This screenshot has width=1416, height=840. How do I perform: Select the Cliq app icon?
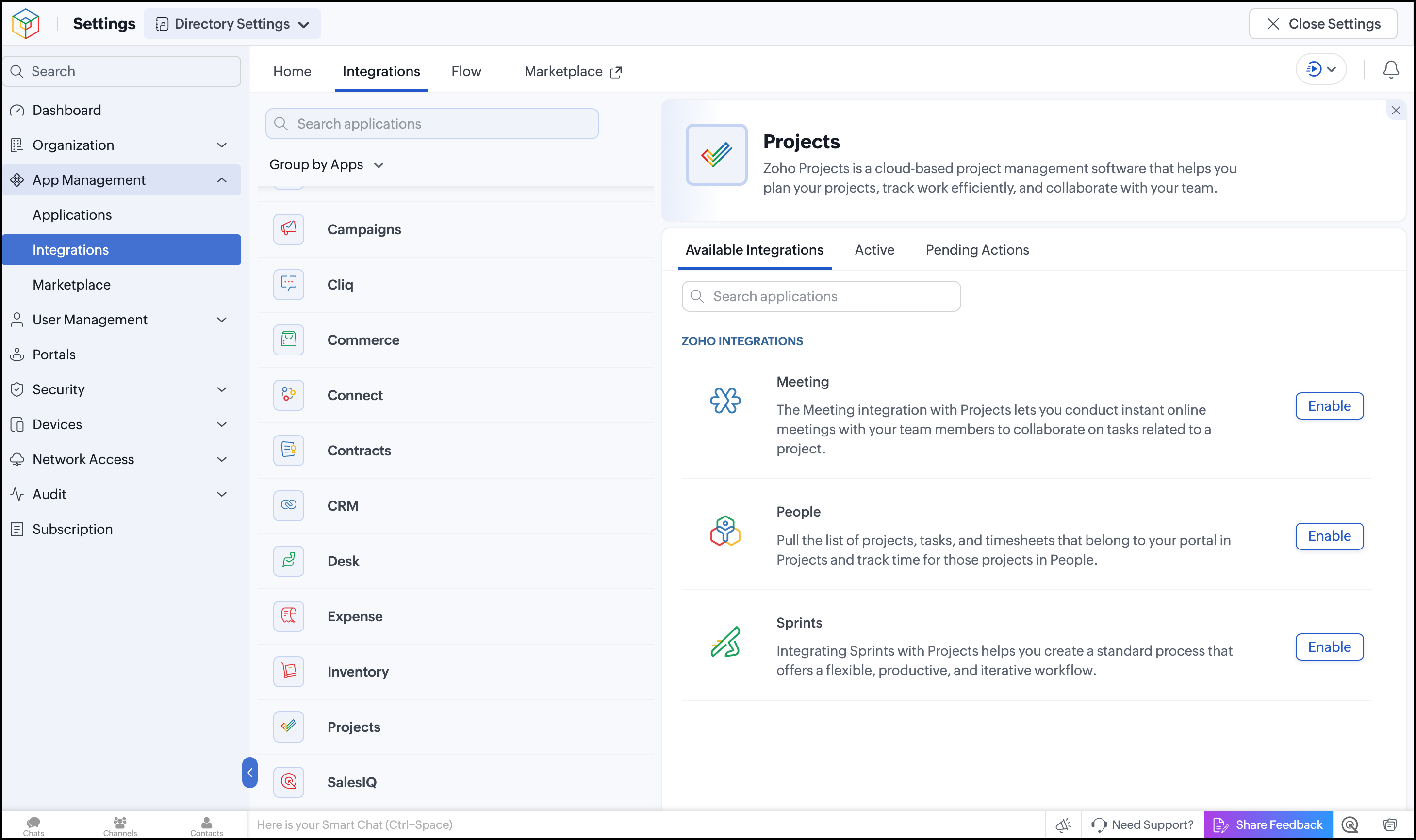click(x=288, y=284)
